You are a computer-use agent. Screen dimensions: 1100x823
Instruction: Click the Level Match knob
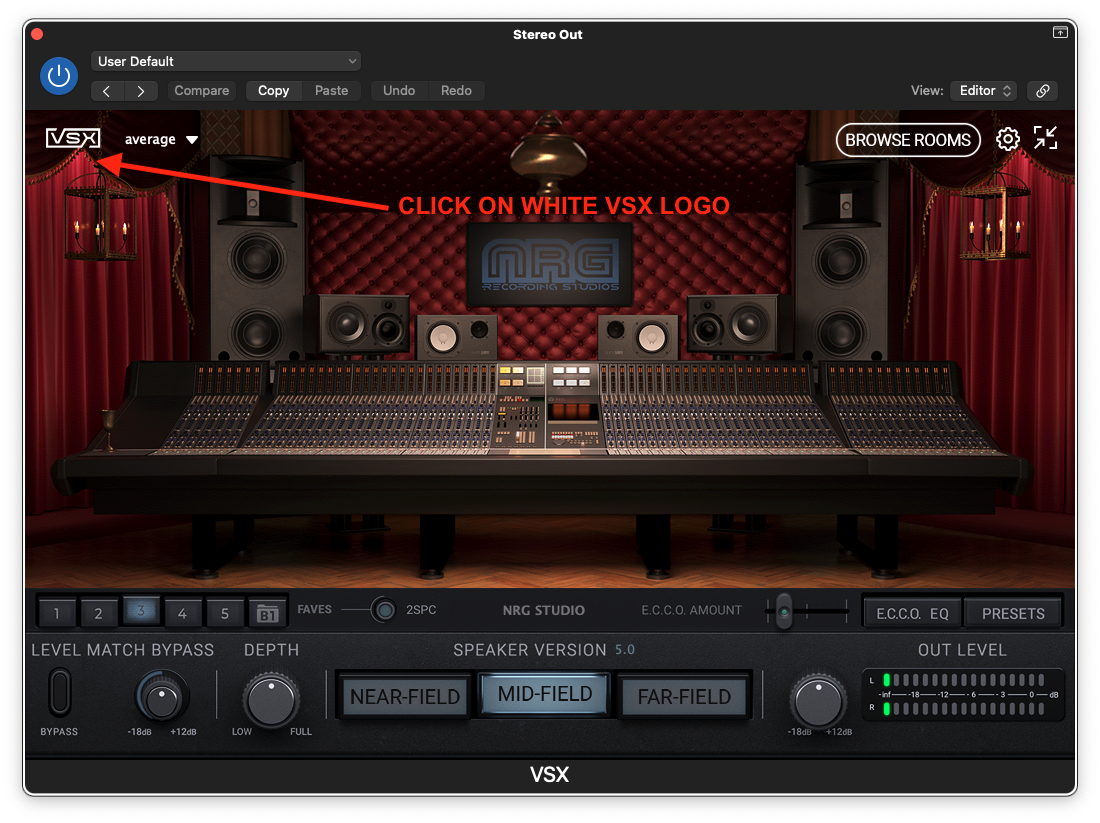pos(162,697)
